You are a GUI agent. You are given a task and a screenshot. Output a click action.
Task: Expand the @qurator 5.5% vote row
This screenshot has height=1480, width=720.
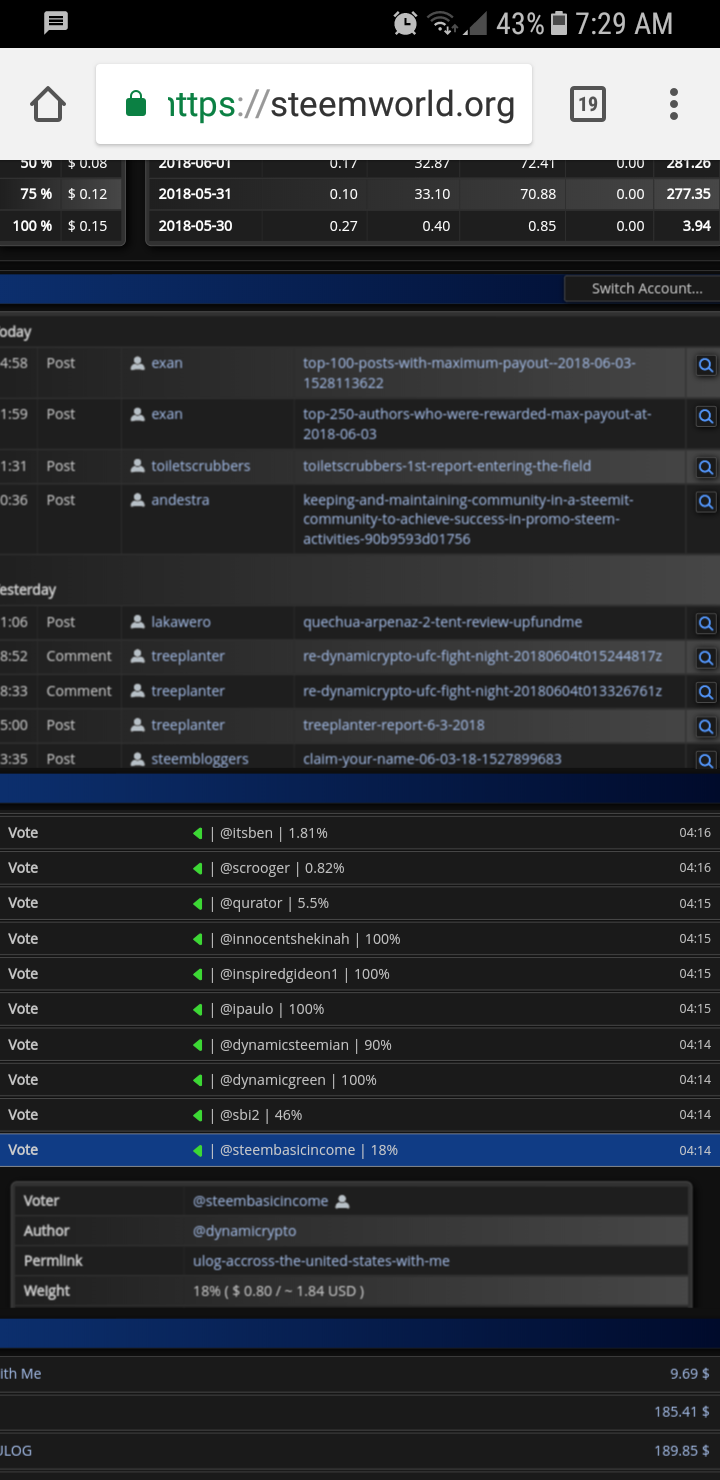point(360,903)
